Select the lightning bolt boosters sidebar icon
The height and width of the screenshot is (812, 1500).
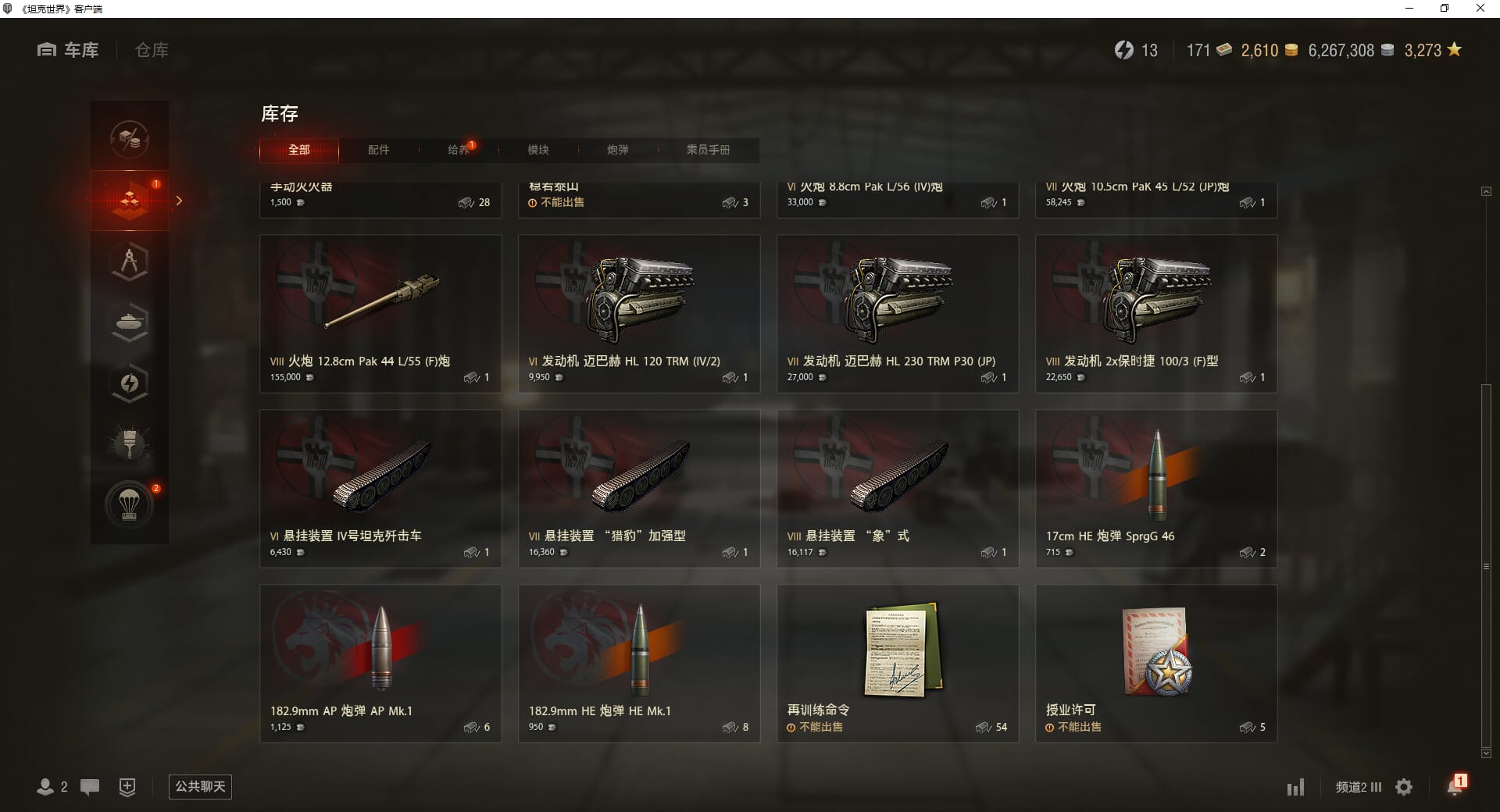pos(130,383)
